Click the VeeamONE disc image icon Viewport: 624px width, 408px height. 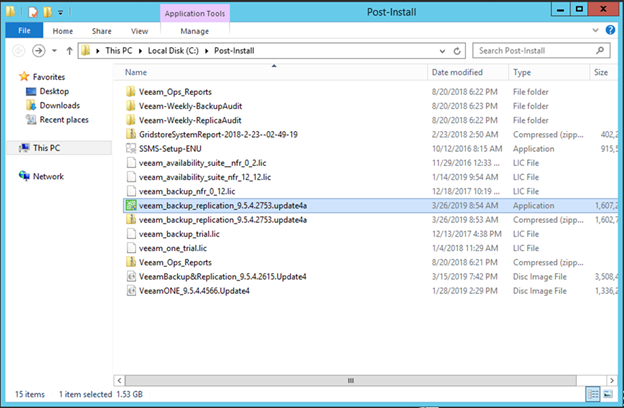(131, 291)
